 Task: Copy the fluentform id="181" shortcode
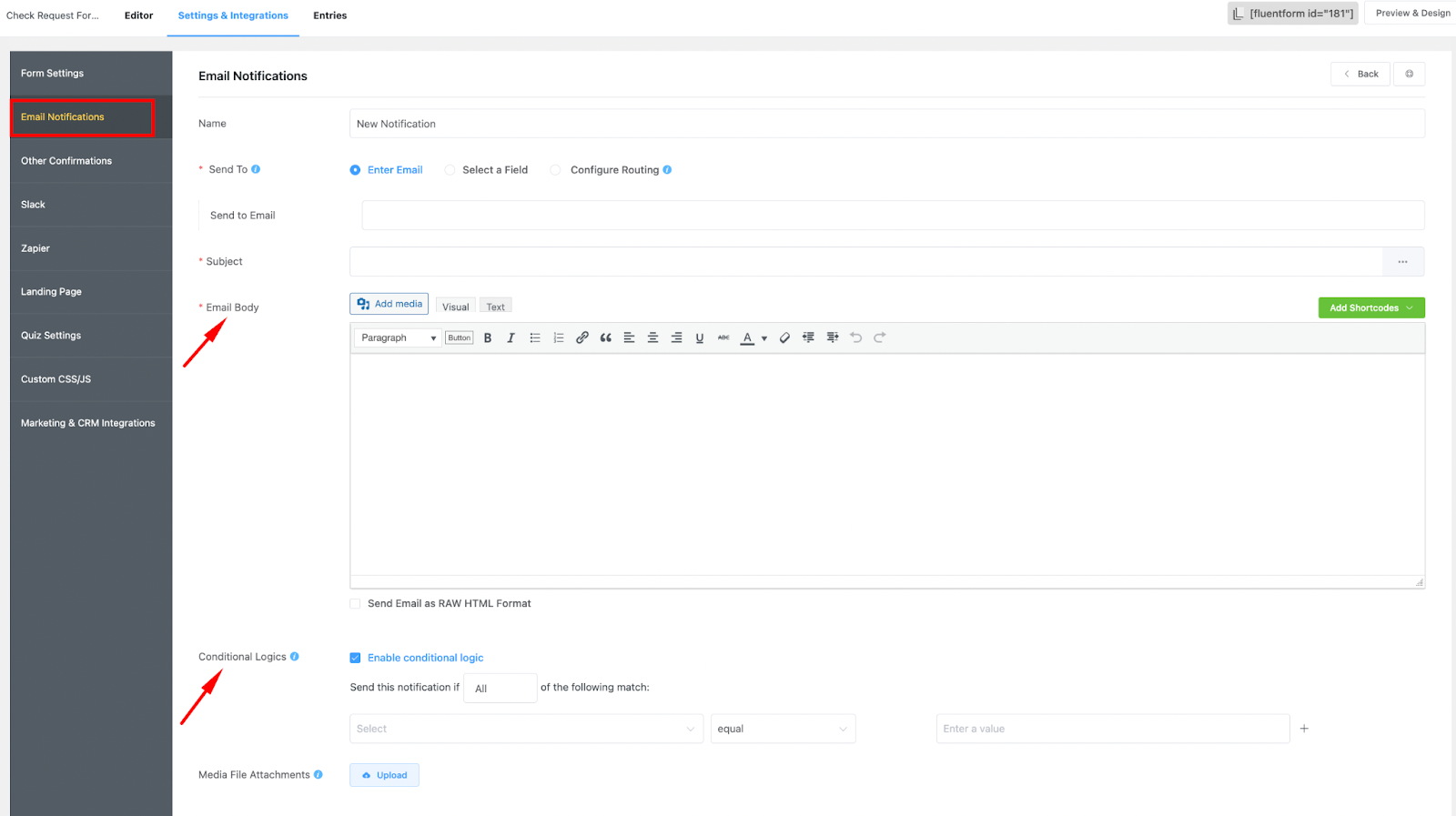pyautogui.click(x=1293, y=14)
